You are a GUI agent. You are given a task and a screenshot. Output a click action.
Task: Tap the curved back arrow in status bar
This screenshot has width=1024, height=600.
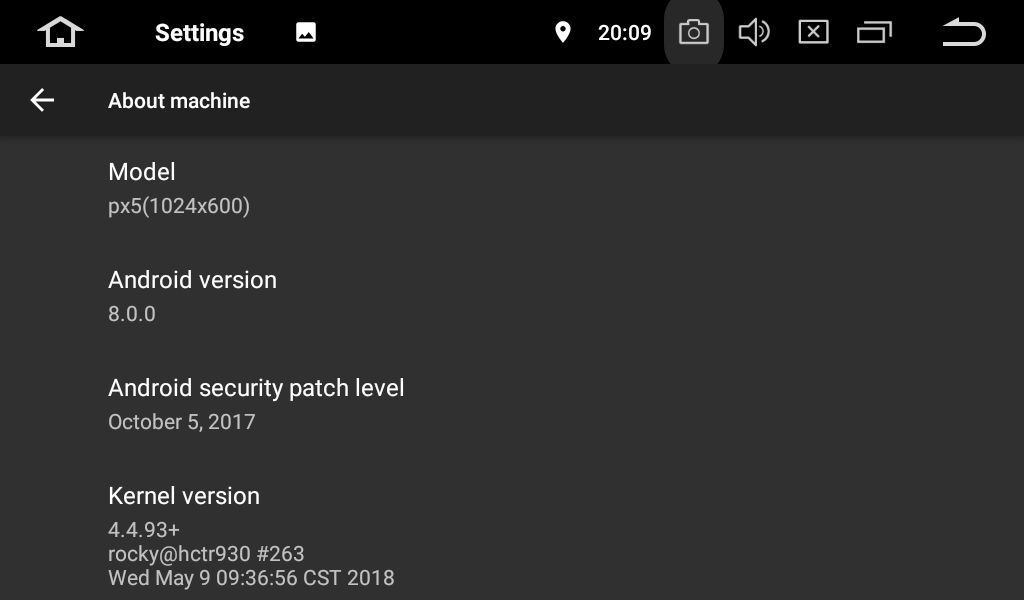pos(964,32)
